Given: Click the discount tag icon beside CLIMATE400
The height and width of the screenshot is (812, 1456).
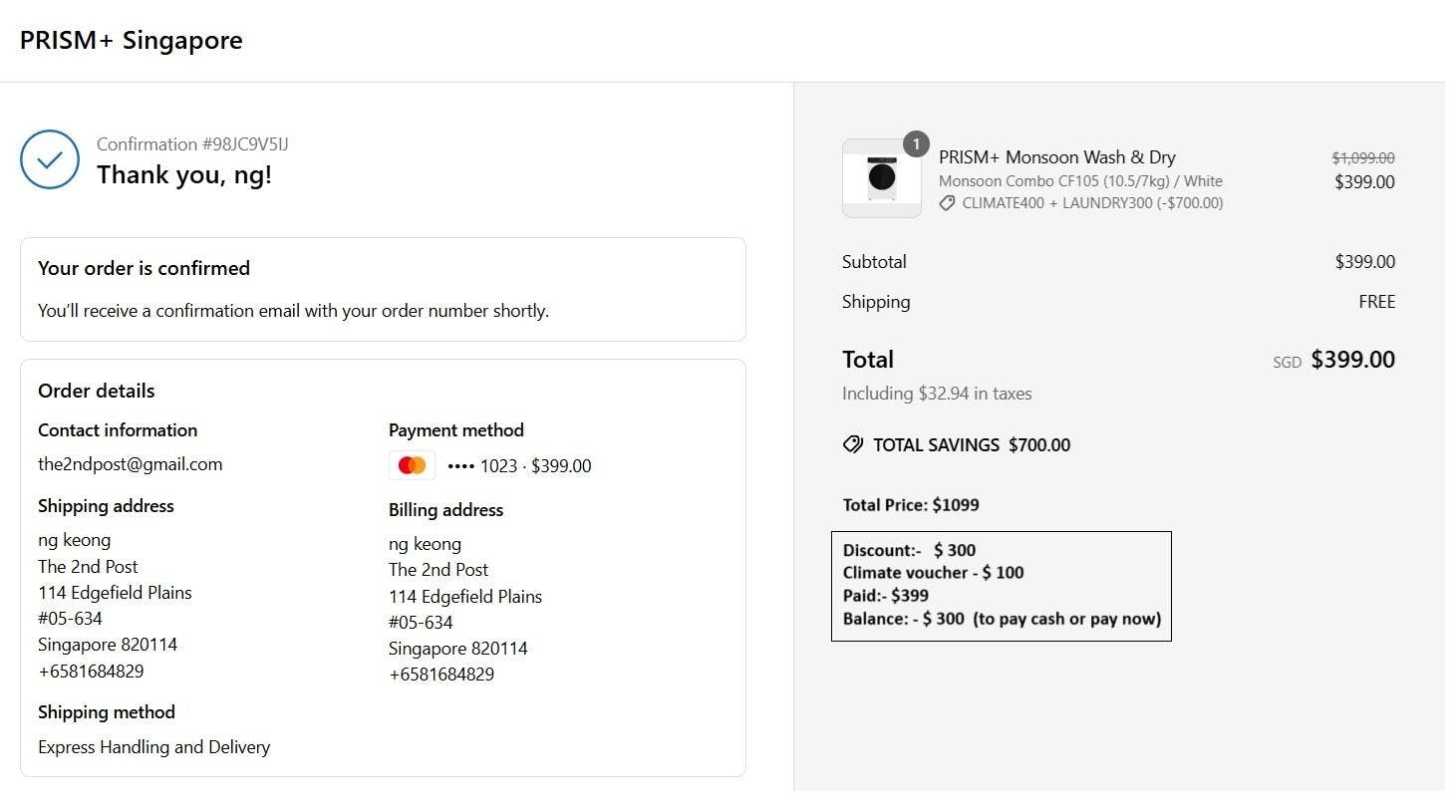Looking at the screenshot, I should (947, 203).
